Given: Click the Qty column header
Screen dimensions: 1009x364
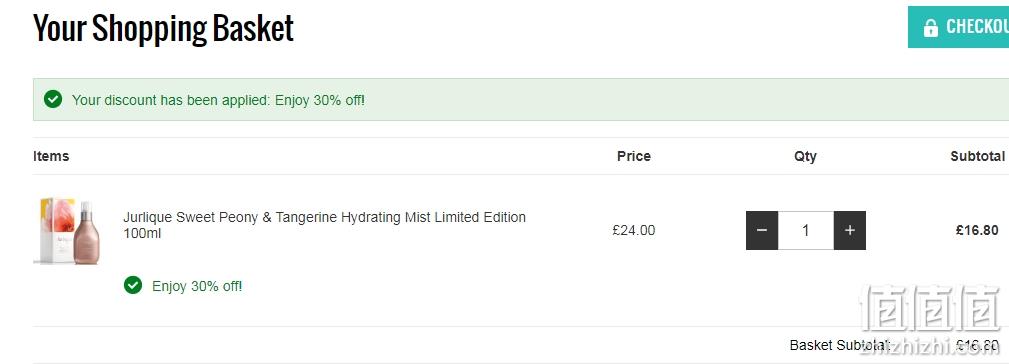Looking at the screenshot, I should [805, 156].
